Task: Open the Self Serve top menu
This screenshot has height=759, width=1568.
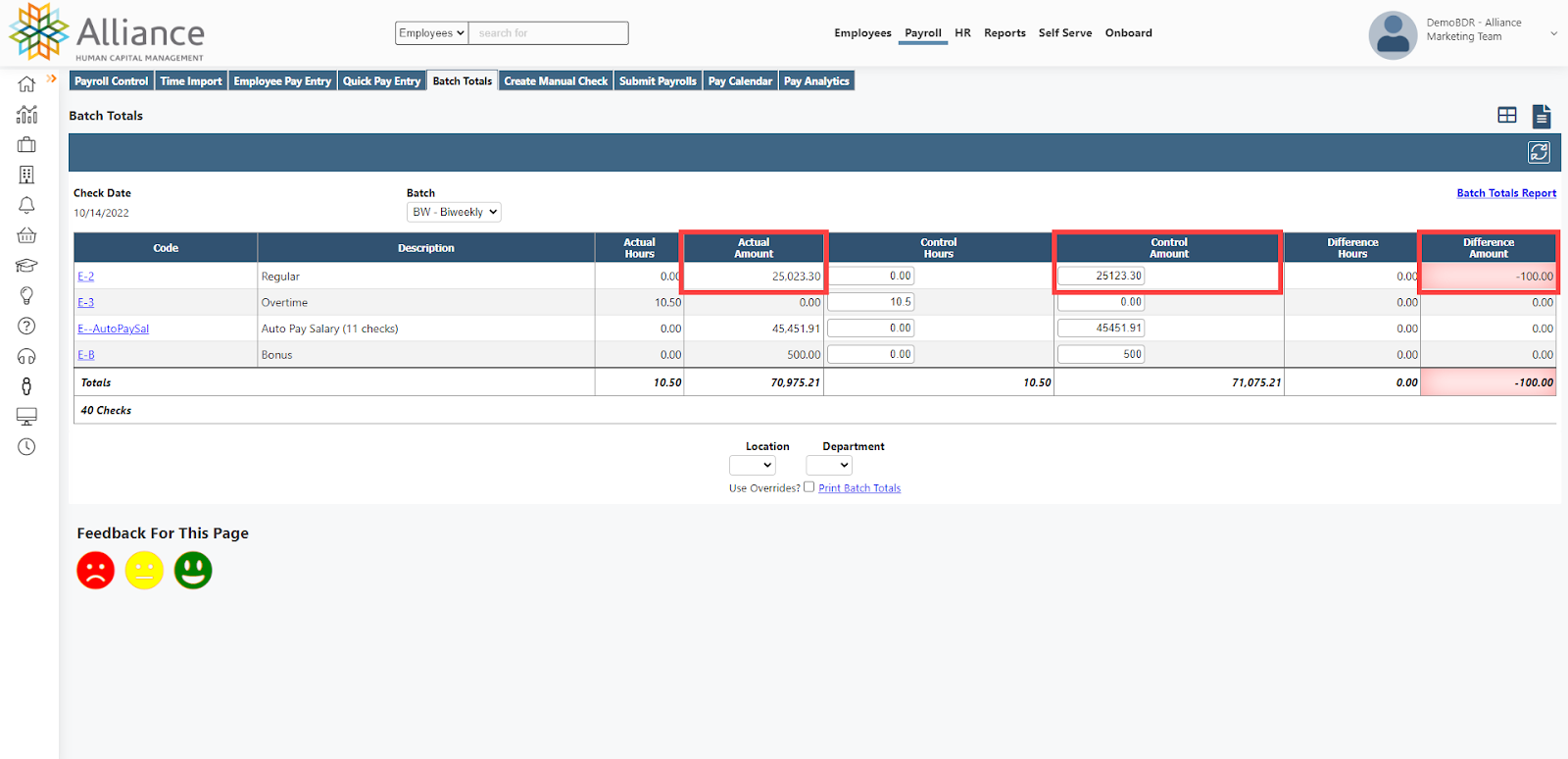Action: (1065, 33)
